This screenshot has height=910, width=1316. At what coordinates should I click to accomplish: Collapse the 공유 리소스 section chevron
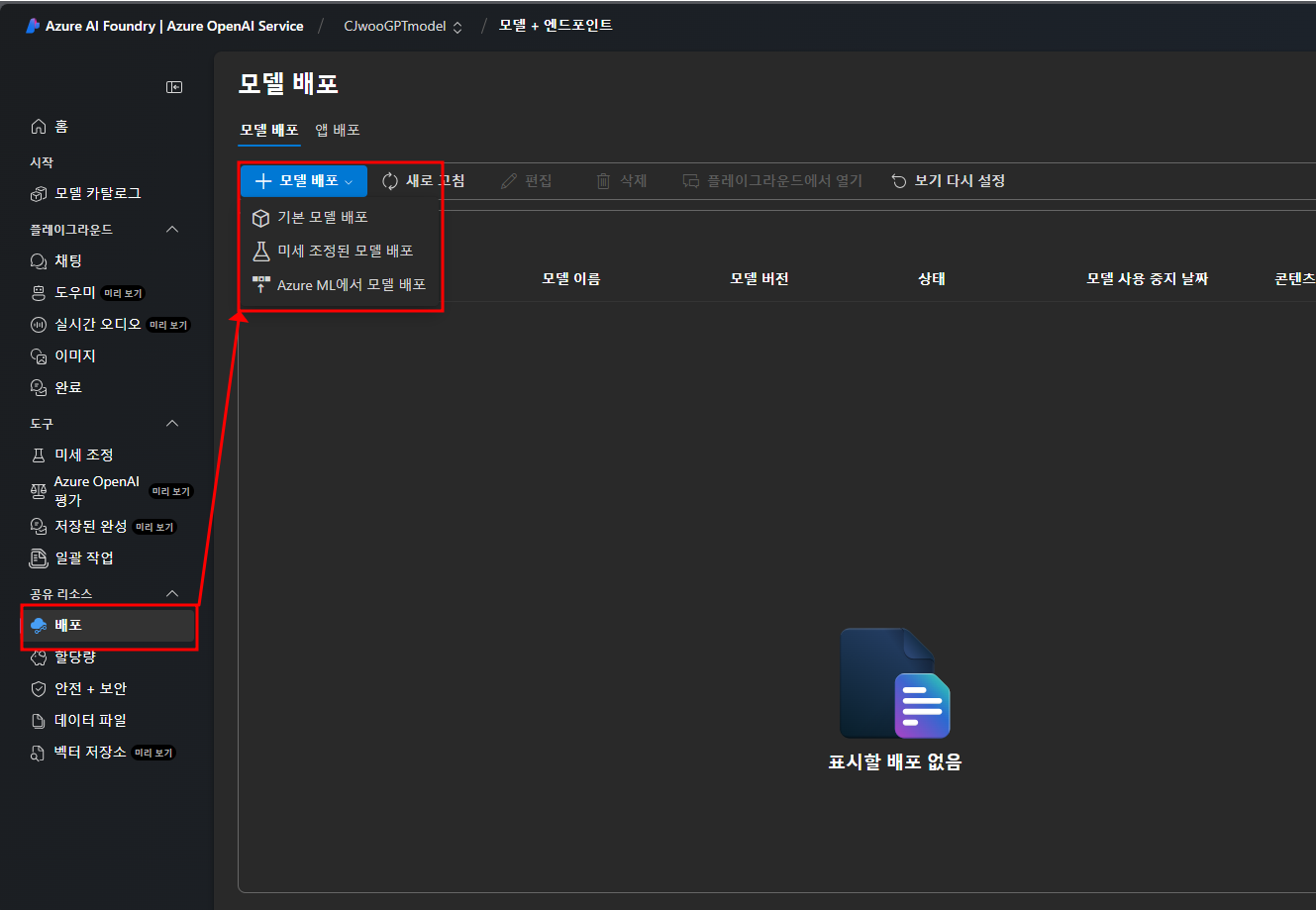click(172, 594)
